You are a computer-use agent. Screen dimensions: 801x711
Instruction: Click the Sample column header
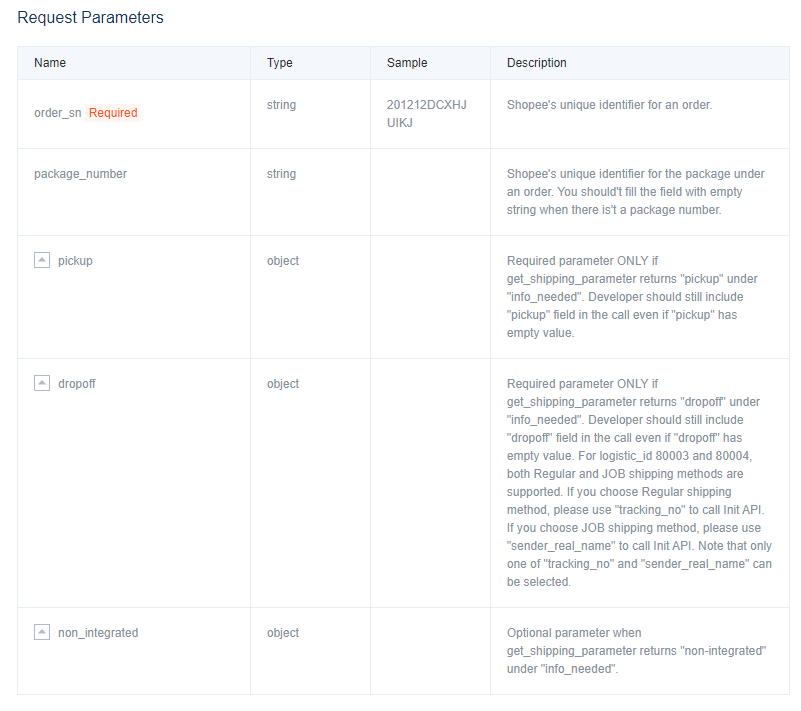click(x=407, y=63)
